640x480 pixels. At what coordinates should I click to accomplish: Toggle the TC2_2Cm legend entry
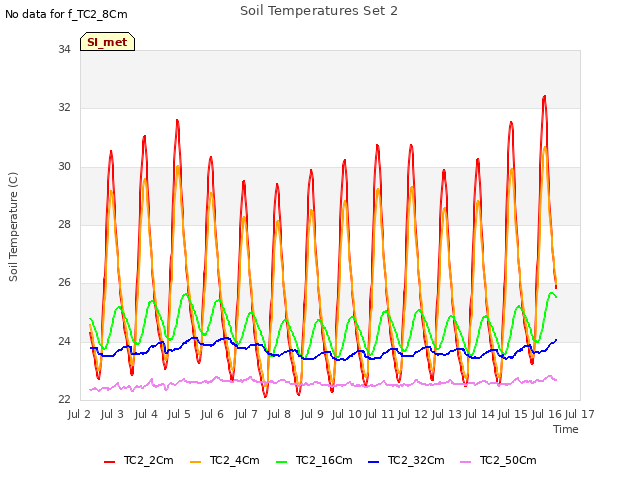point(139,460)
